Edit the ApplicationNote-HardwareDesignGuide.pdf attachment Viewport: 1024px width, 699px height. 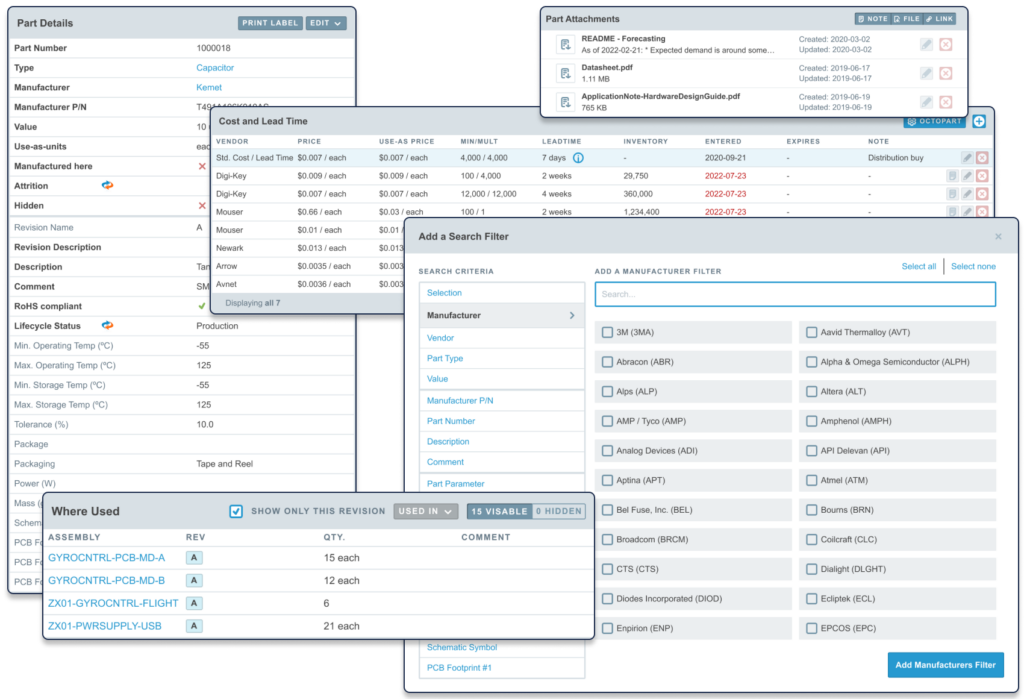(926, 102)
